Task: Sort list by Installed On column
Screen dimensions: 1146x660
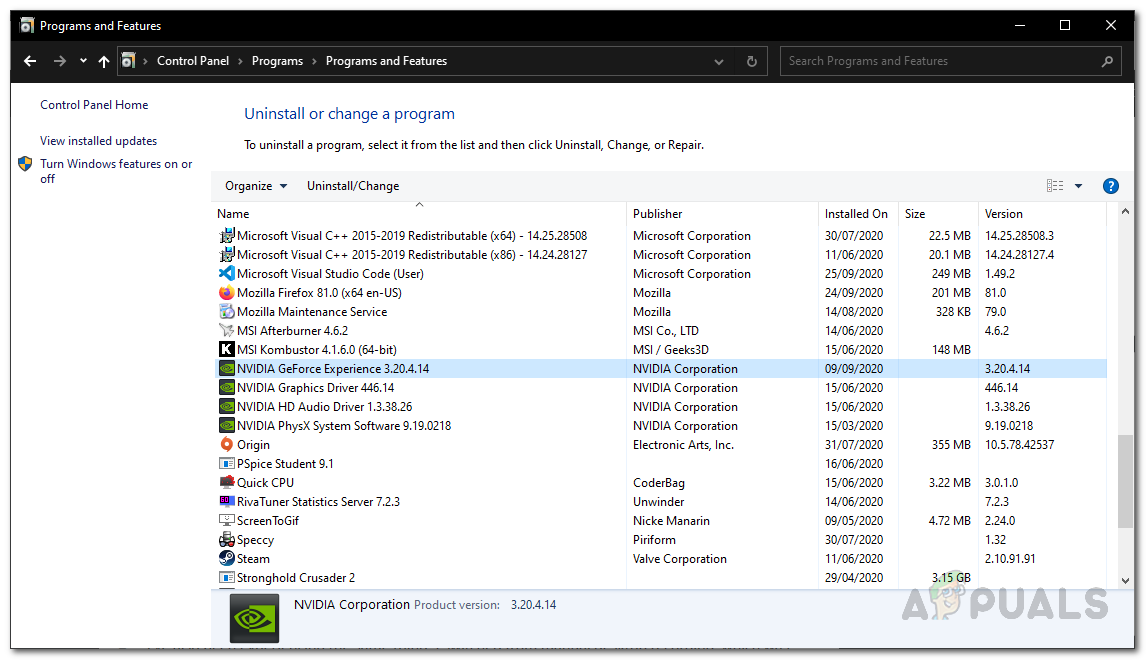Action: [x=856, y=214]
